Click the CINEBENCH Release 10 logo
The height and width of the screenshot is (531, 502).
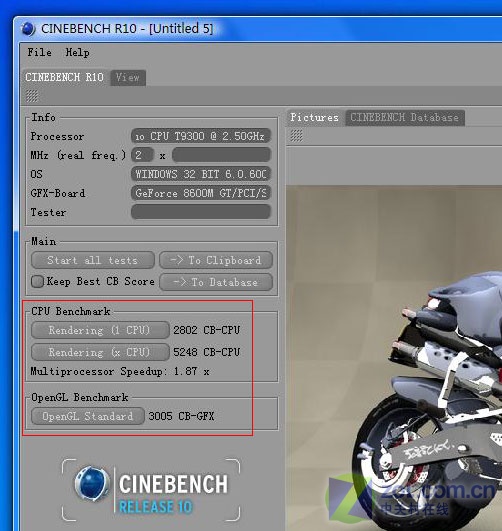tap(151, 490)
